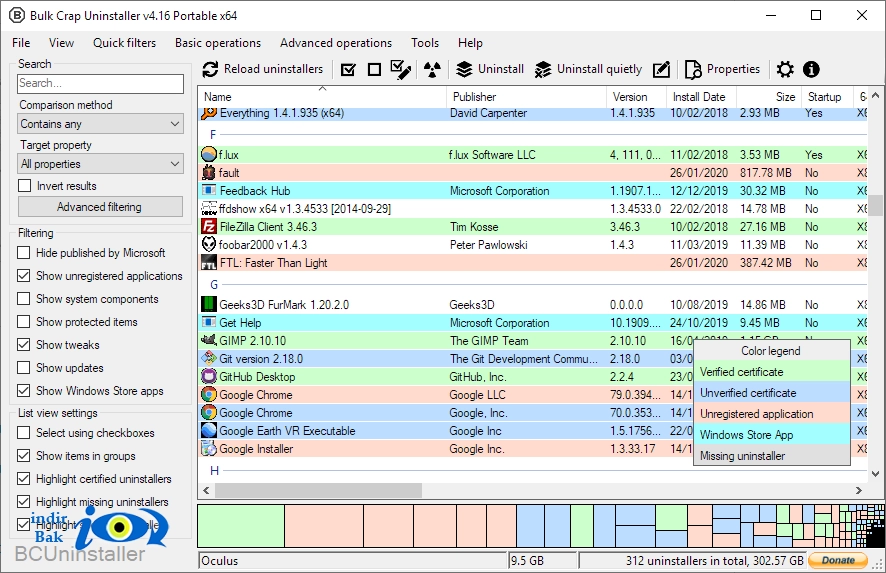Click the Google Earth VR Executable icon
886x573 pixels.
click(x=209, y=431)
